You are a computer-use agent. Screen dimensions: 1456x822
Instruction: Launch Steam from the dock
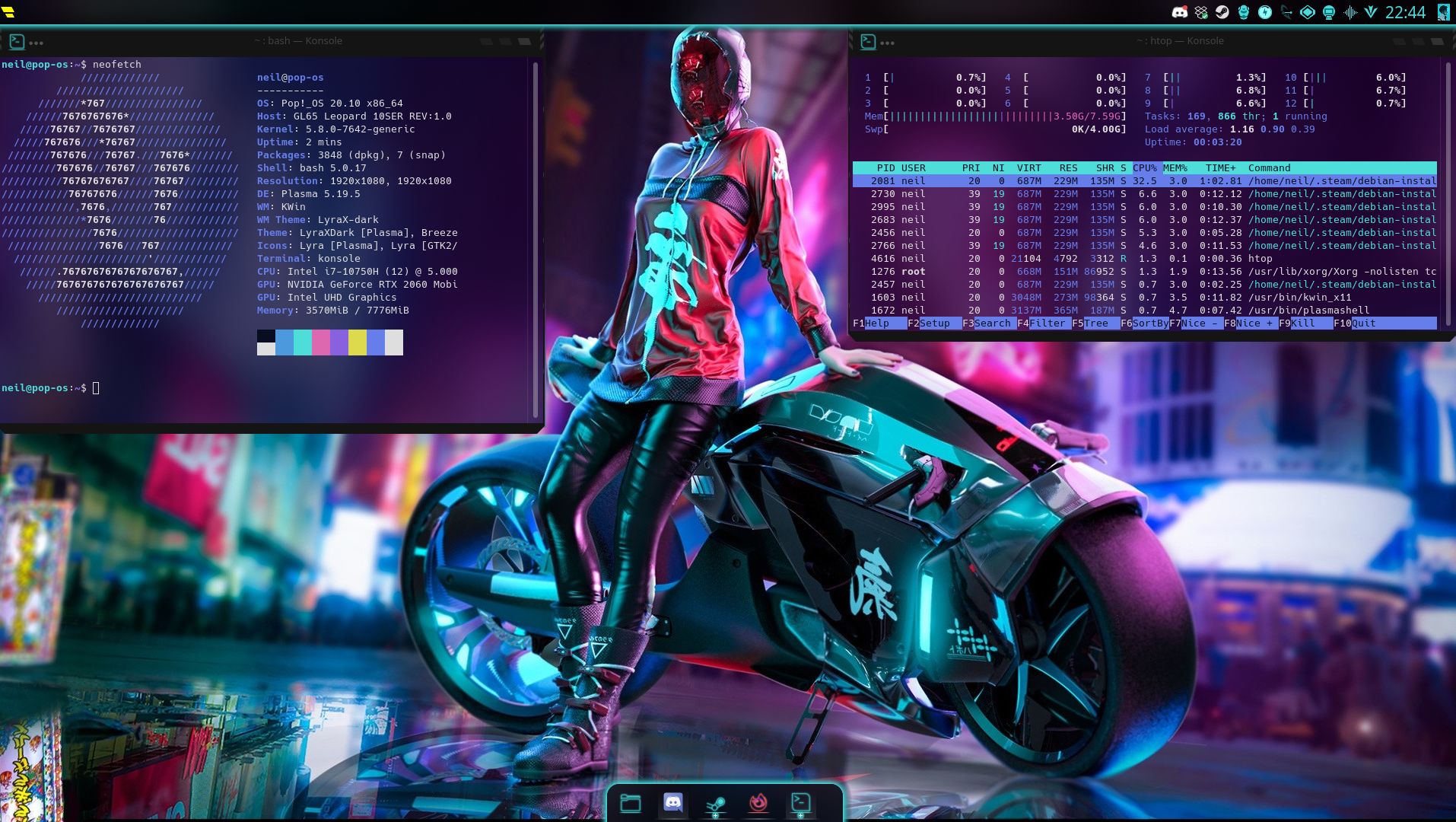[716, 803]
